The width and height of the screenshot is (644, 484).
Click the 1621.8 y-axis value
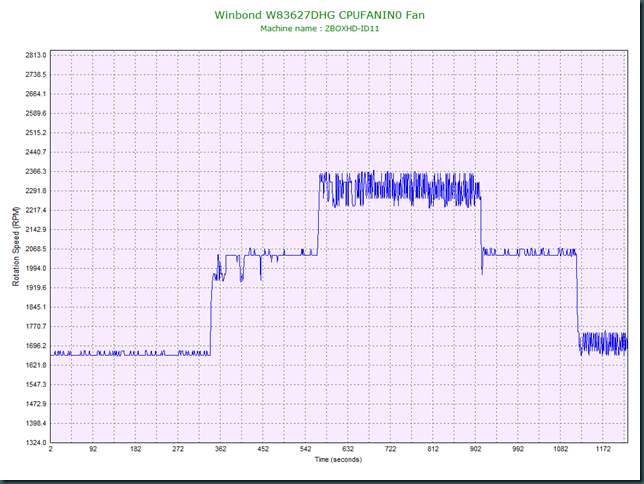coord(36,365)
